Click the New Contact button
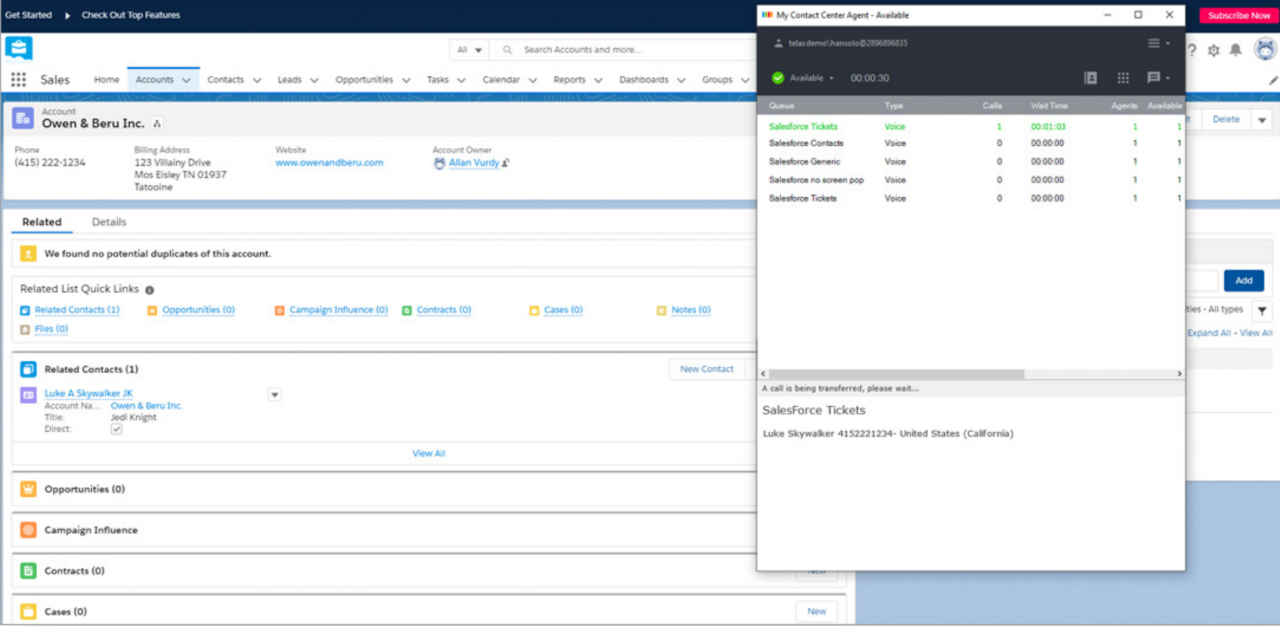1280x626 pixels. coord(706,369)
